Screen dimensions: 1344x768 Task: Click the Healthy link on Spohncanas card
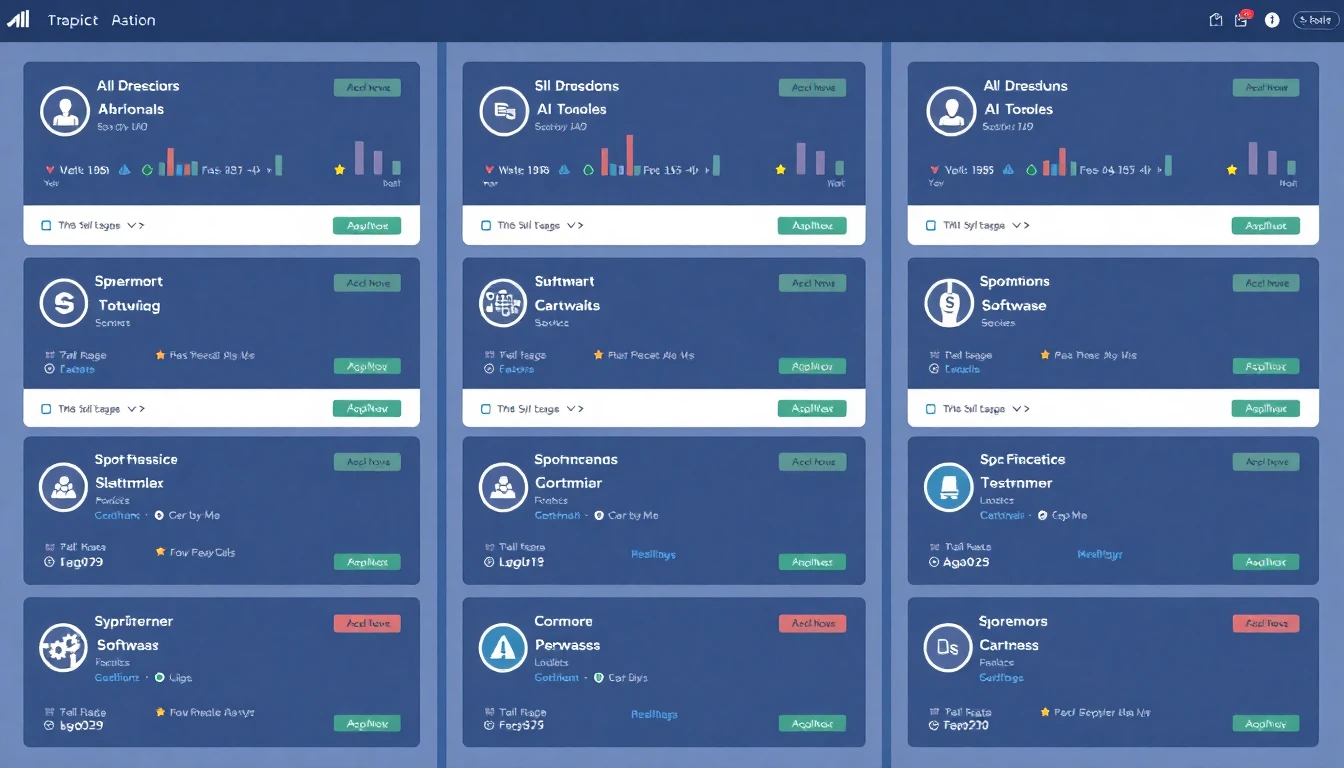652,553
